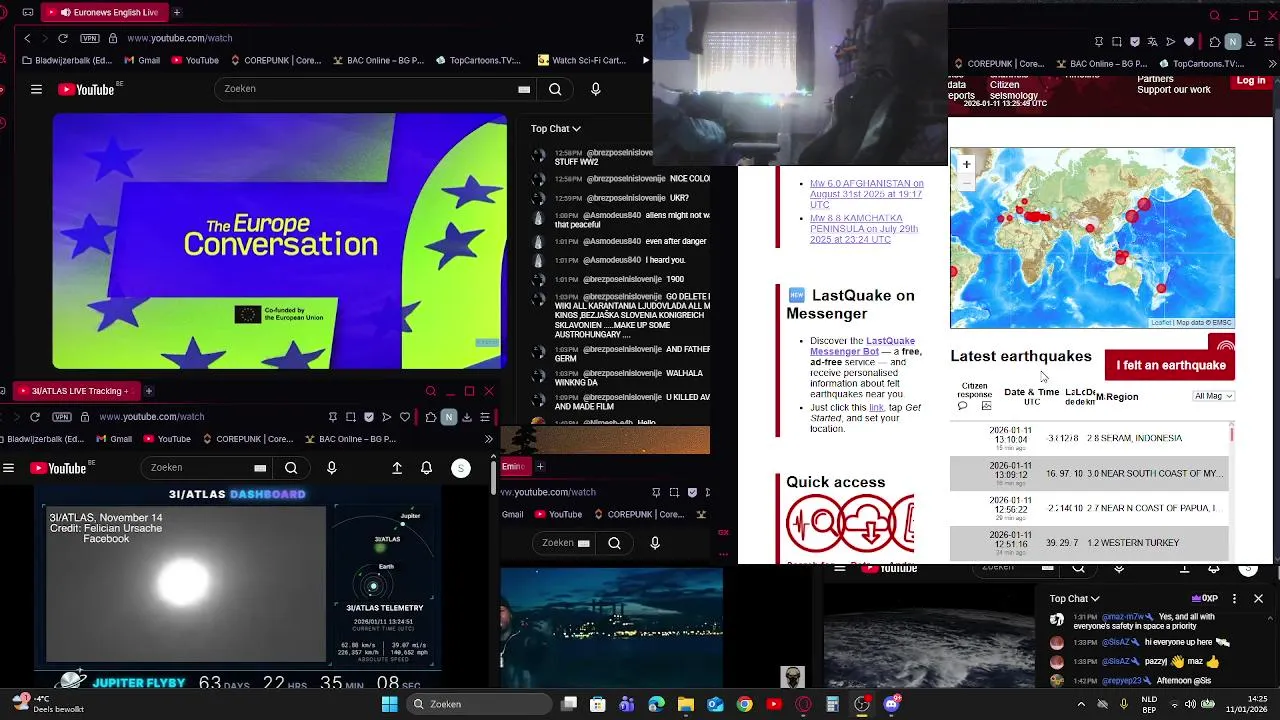Open File Explorer from the taskbar
The width and height of the screenshot is (1280, 720).
tap(686, 704)
